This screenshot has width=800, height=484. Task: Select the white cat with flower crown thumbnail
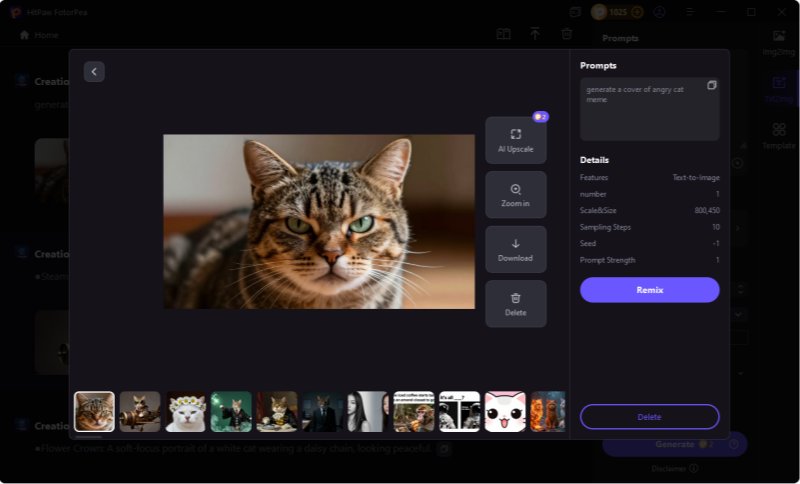pos(186,411)
